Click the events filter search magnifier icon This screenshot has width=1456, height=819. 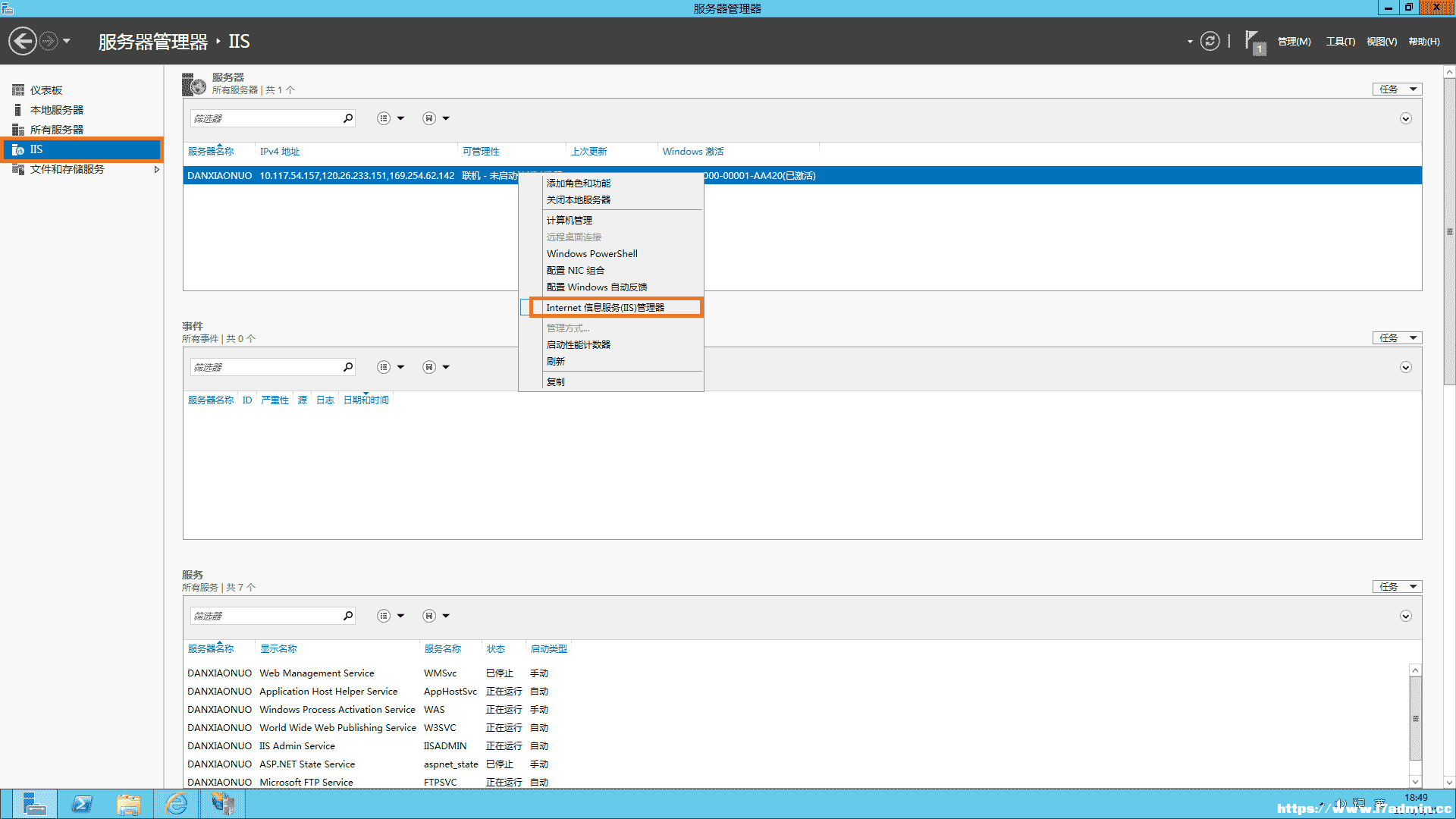(x=348, y=367)
